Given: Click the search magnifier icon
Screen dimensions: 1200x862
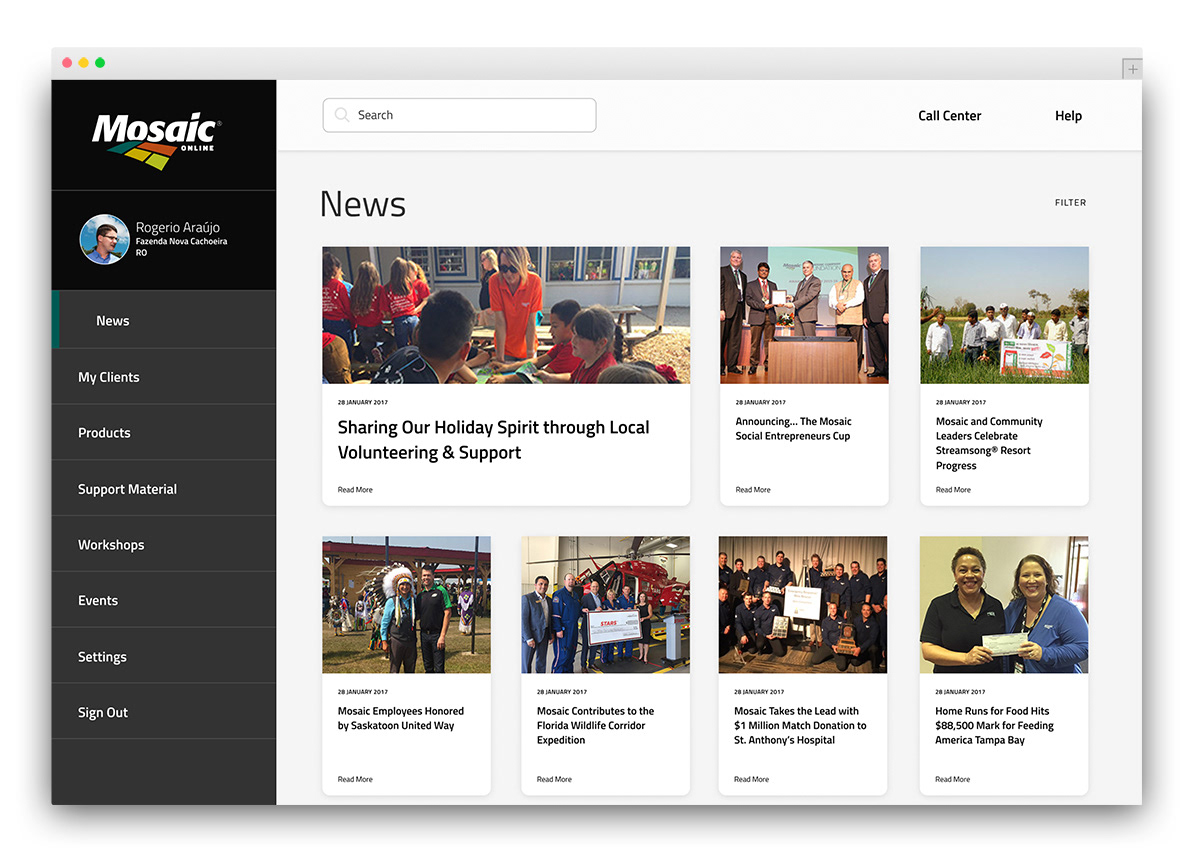Looking at the screenshot, I should [x=343, y=115].
